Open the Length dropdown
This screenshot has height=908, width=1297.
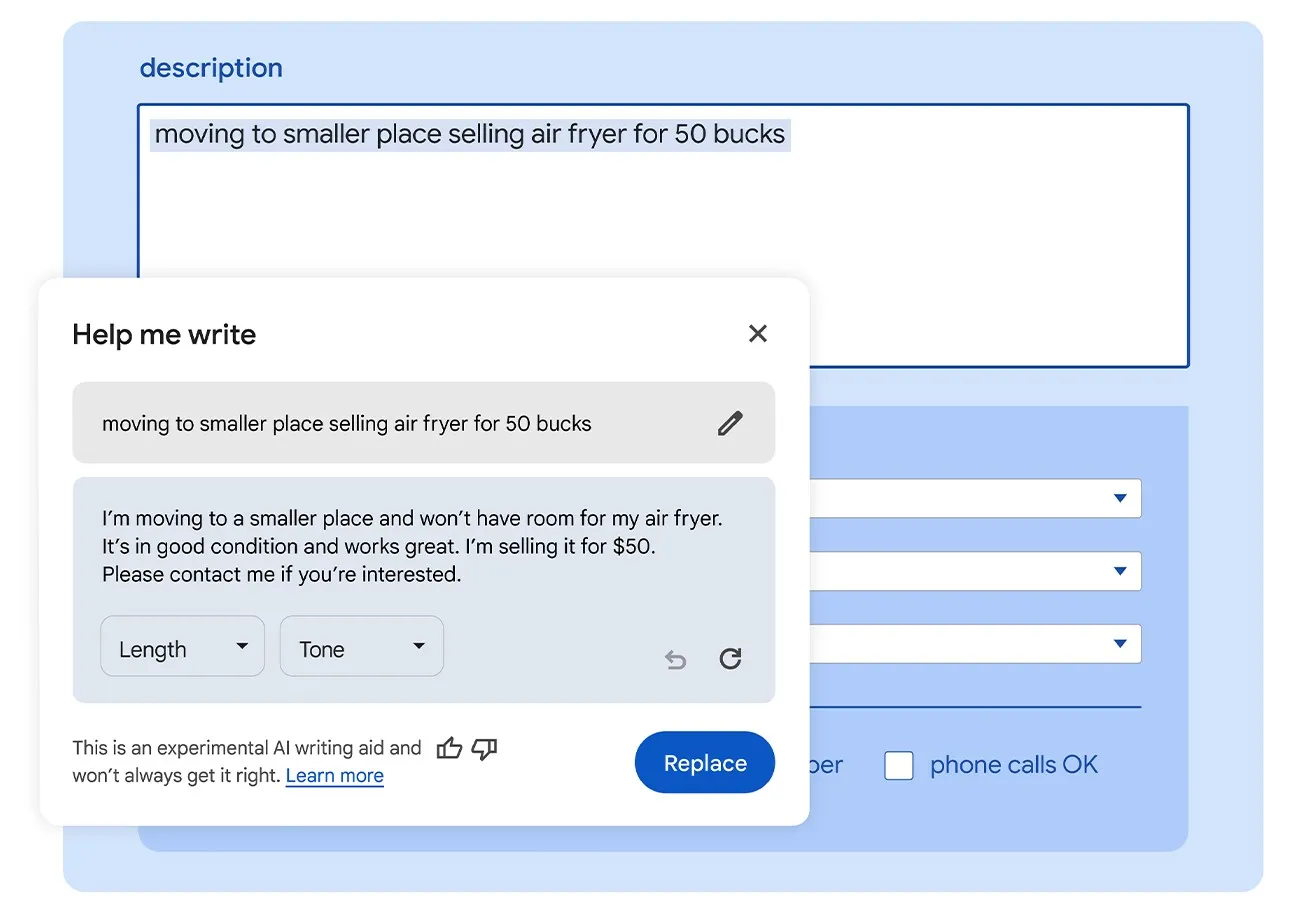182,647
